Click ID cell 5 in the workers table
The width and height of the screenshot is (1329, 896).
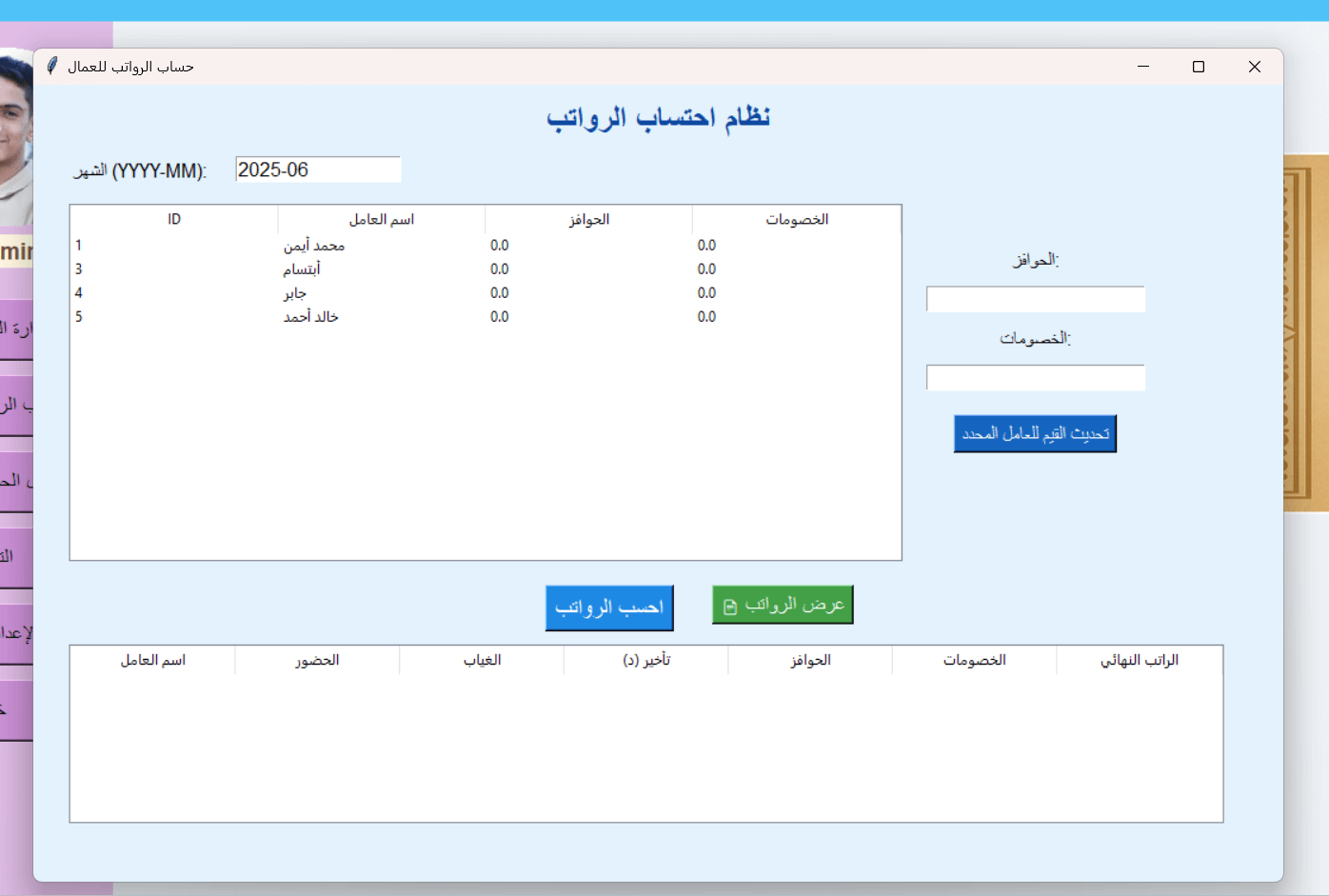click(79, 317)
